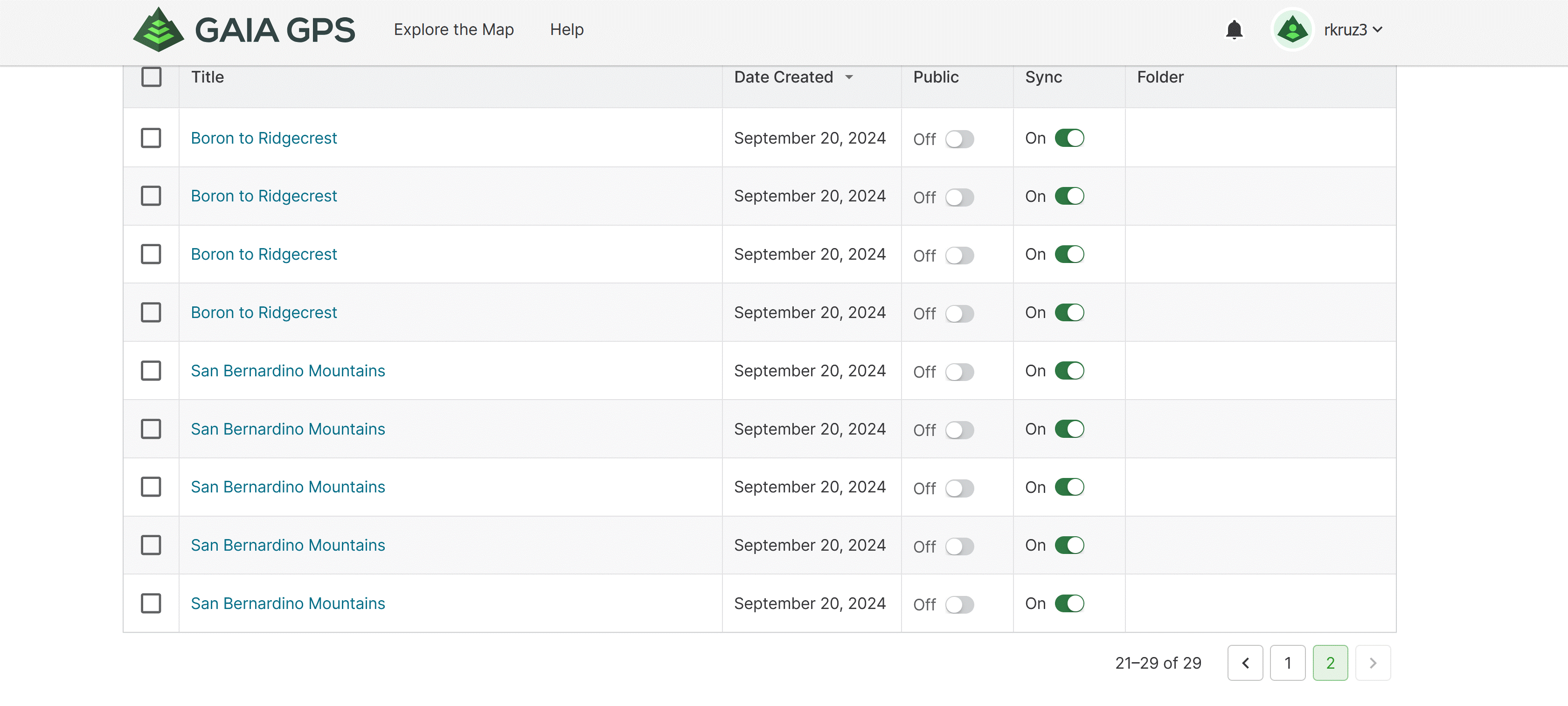Image resolution: width=1568 pixels, height=706 pixels.
Task: Open the second Boron to Ridgecrest link
Action: (264, 196)
